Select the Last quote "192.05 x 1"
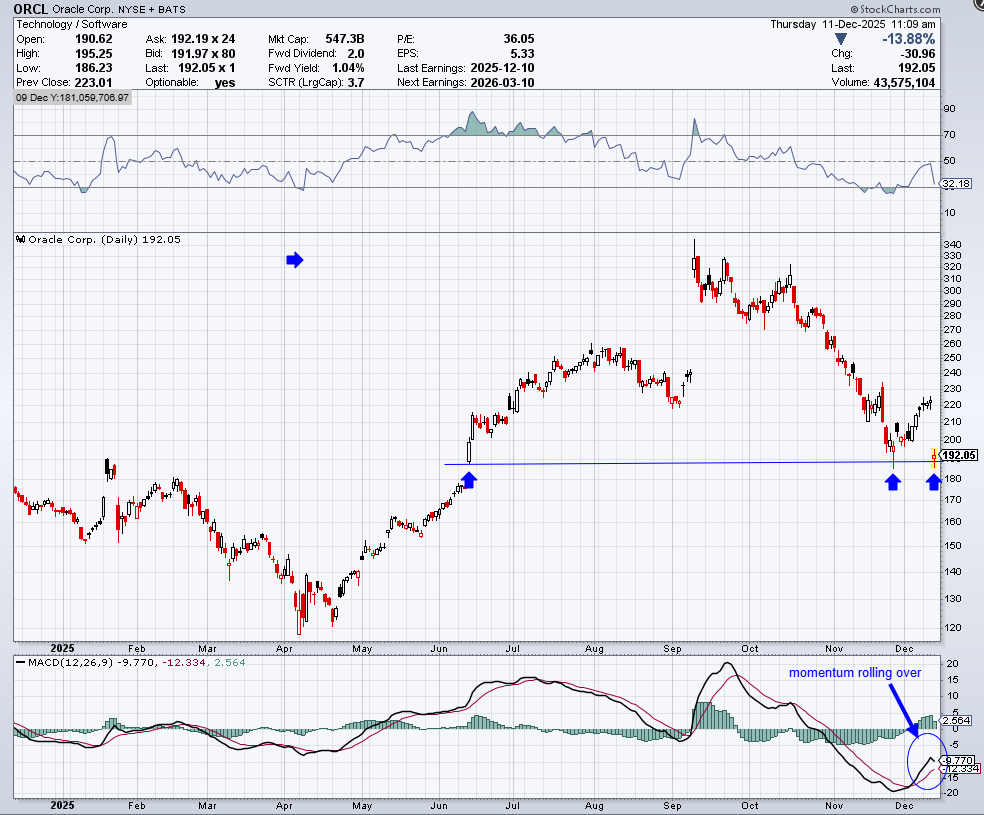Image resolution: width=984 pixels, height=815 pixels. pyautogui.click(x=206, y=68)
